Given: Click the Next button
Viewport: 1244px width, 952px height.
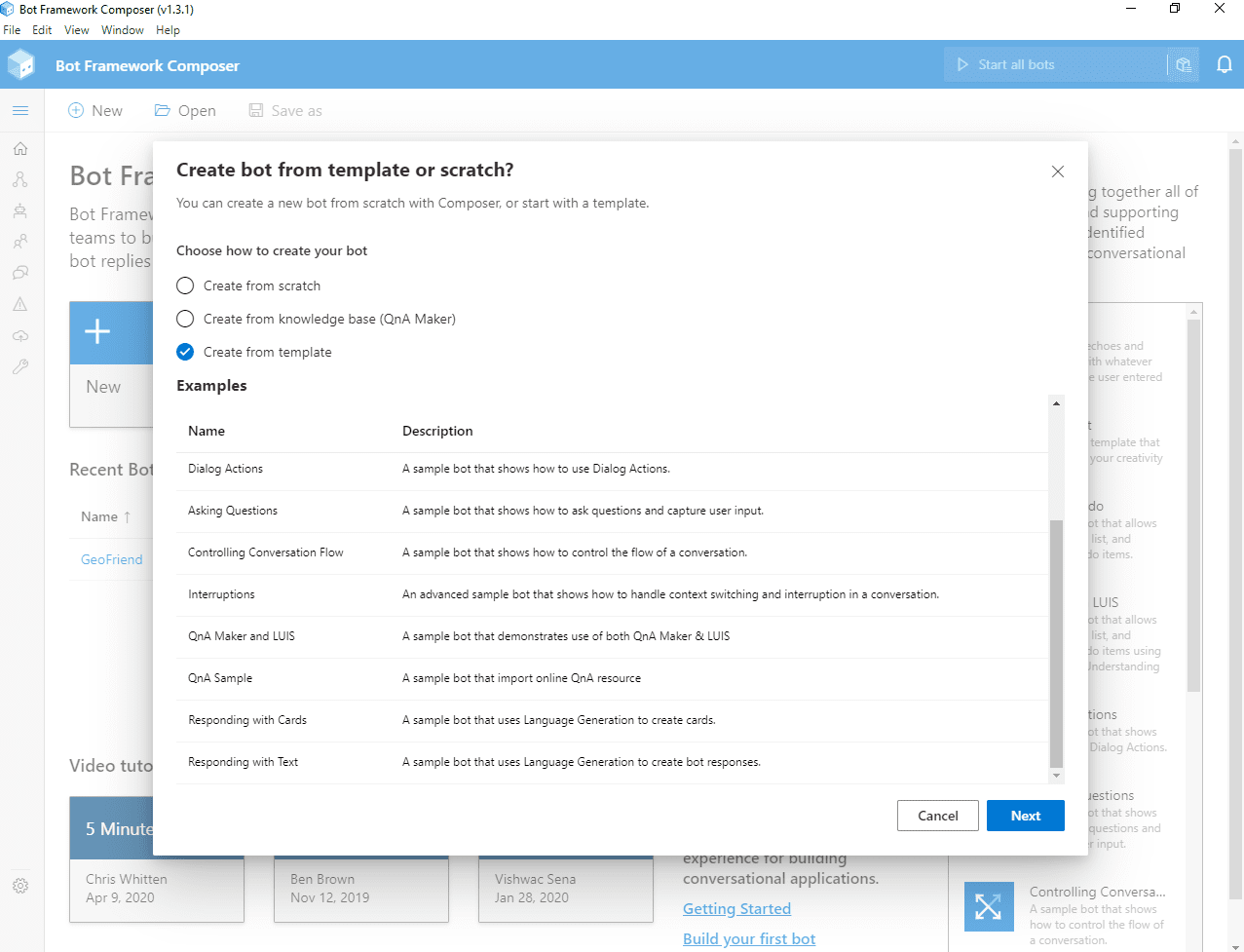Looking at the screenshot, I should tap(1025, 816).
